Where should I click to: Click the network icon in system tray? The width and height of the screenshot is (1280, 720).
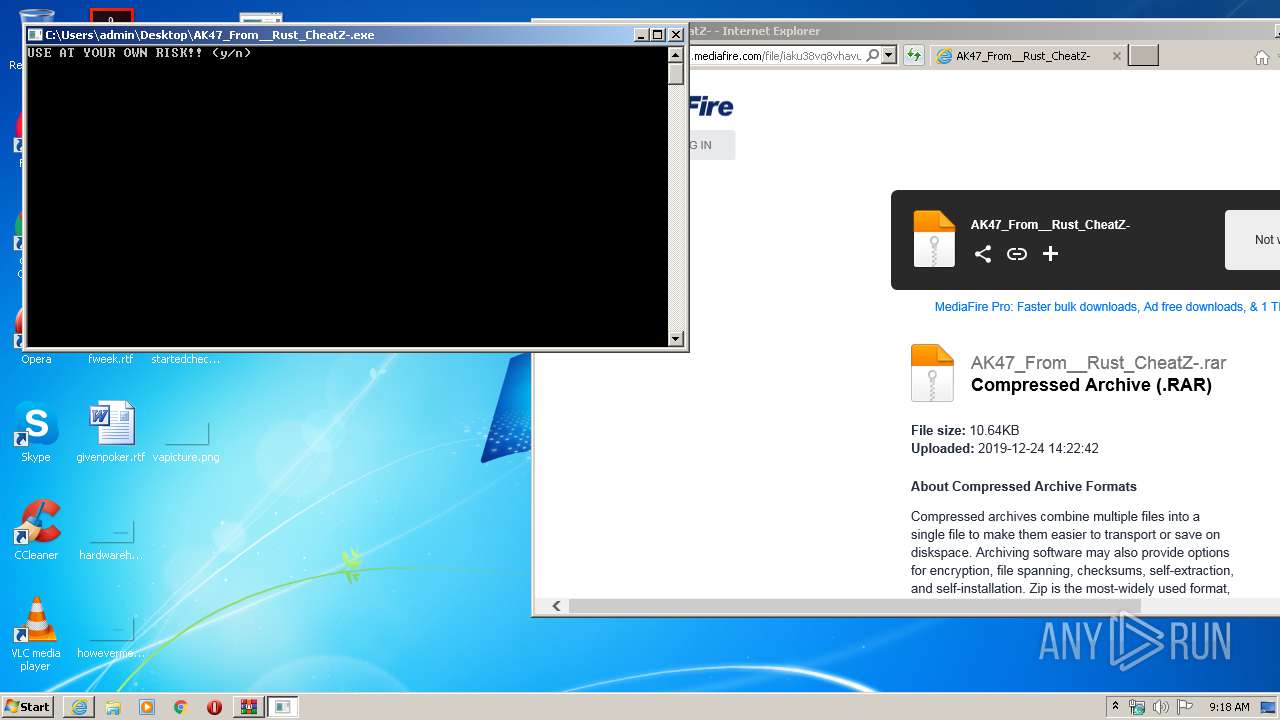tap(1137, 707)
